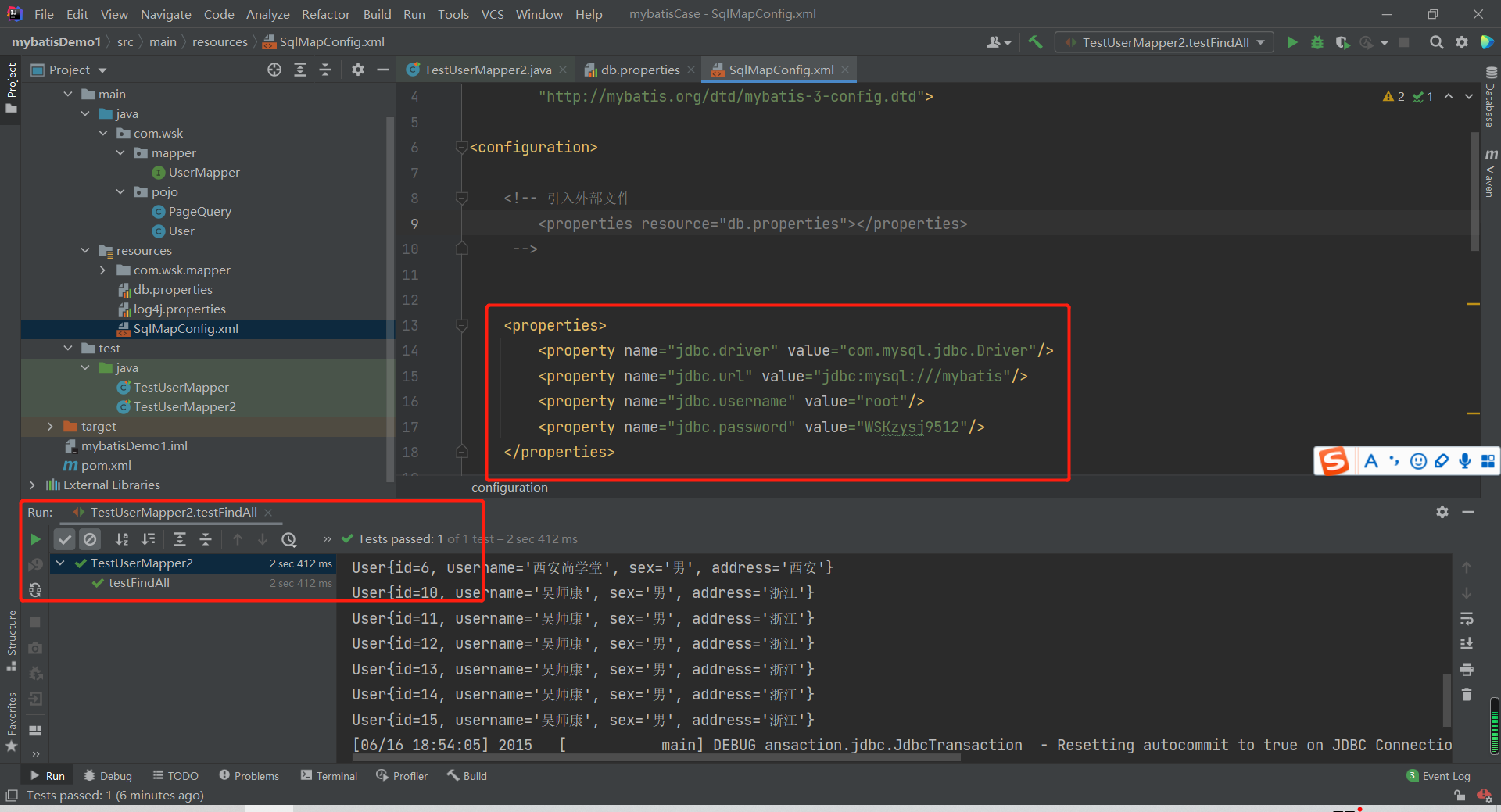1501x812 pixels.
Task: Open Project panel options gear
Action: point(358,70)
